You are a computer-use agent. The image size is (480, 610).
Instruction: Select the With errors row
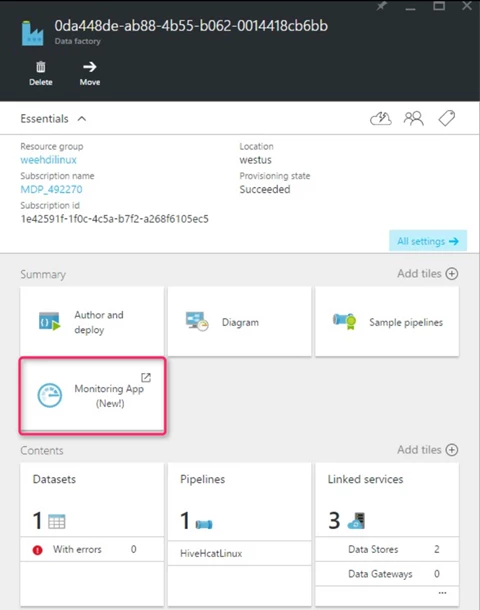[92, 549]
